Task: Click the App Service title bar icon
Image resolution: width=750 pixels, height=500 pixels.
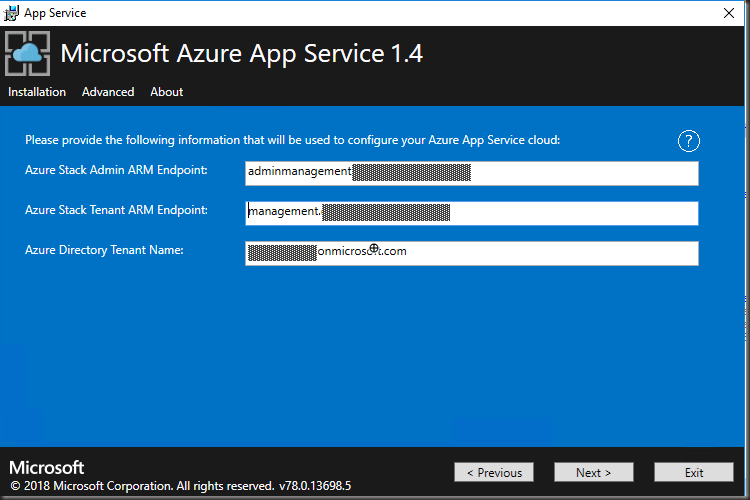Action: (12, 13)
